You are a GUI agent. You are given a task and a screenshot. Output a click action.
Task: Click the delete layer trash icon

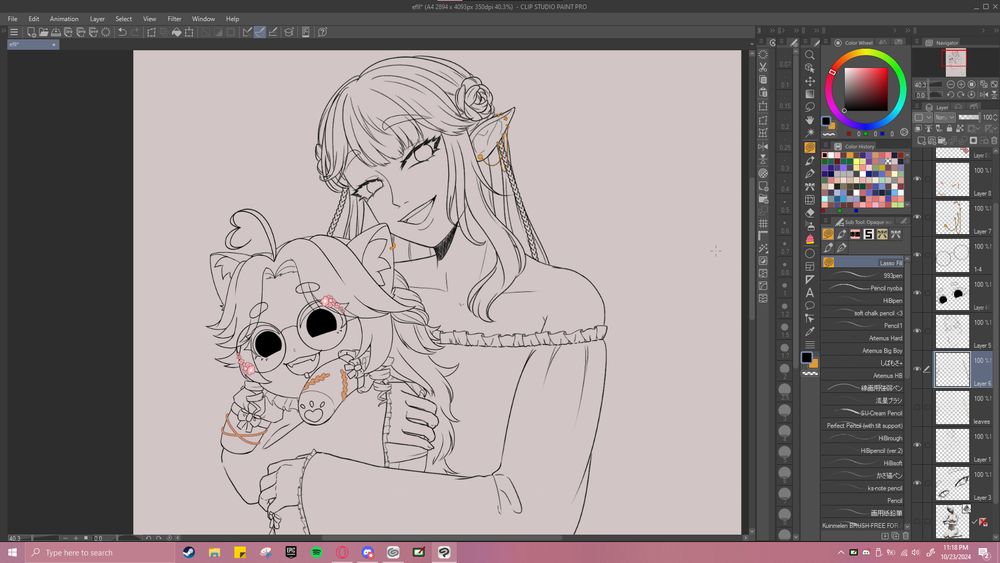point(994,140)
